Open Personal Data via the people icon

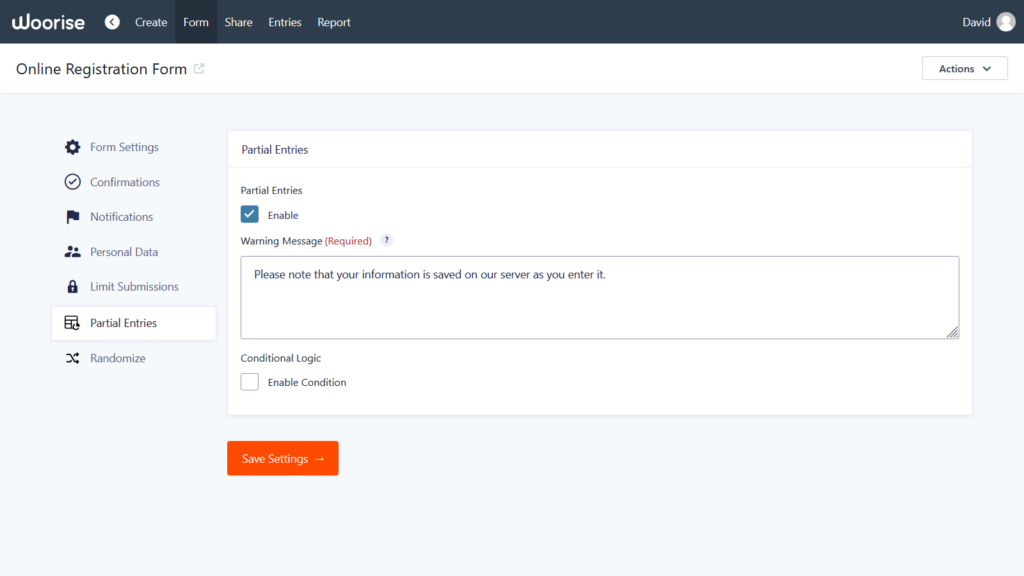[x=72, y=251]
